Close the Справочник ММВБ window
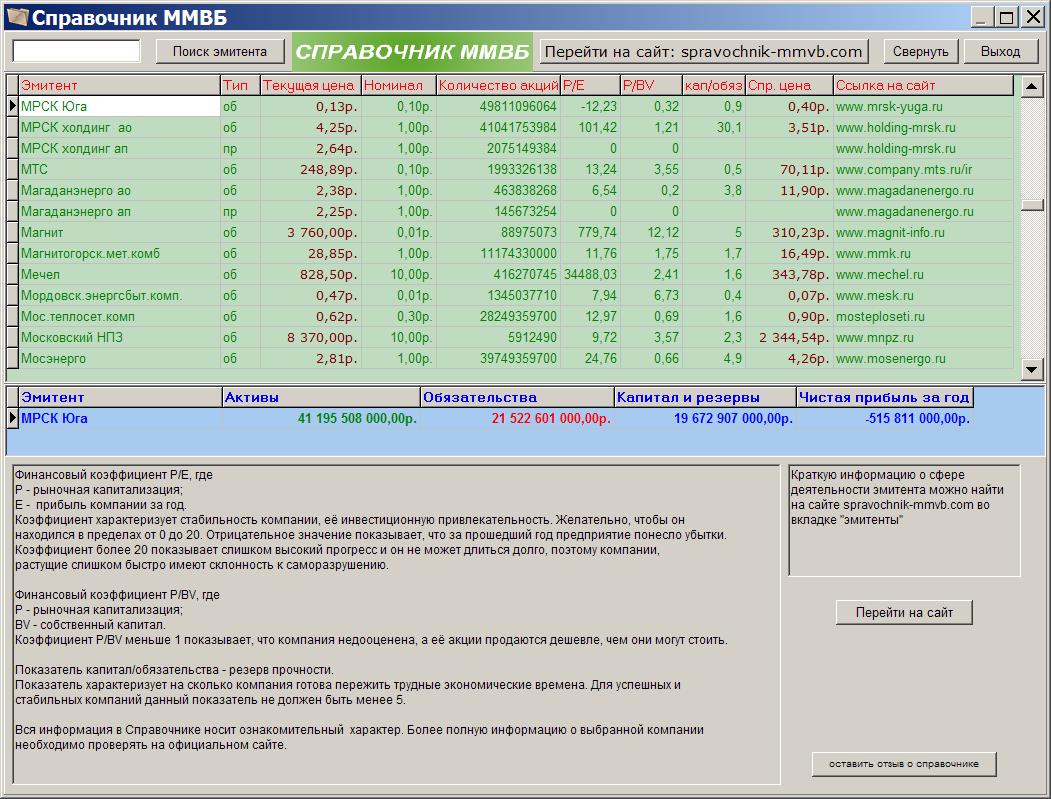The image size is (1051, 799). [x=1032, y=17]
